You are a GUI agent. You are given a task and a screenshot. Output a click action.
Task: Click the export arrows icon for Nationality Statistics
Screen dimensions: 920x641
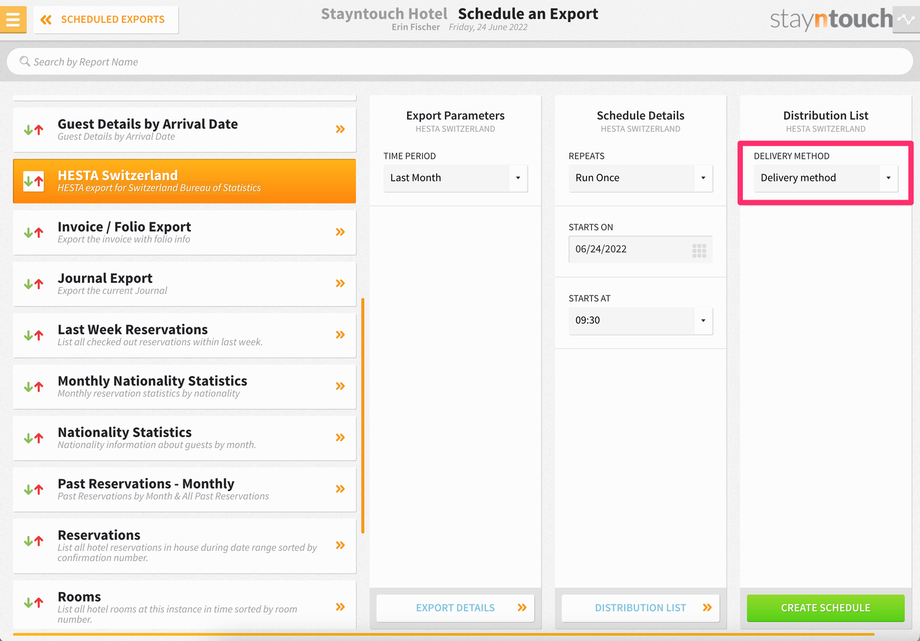[33, 438]
